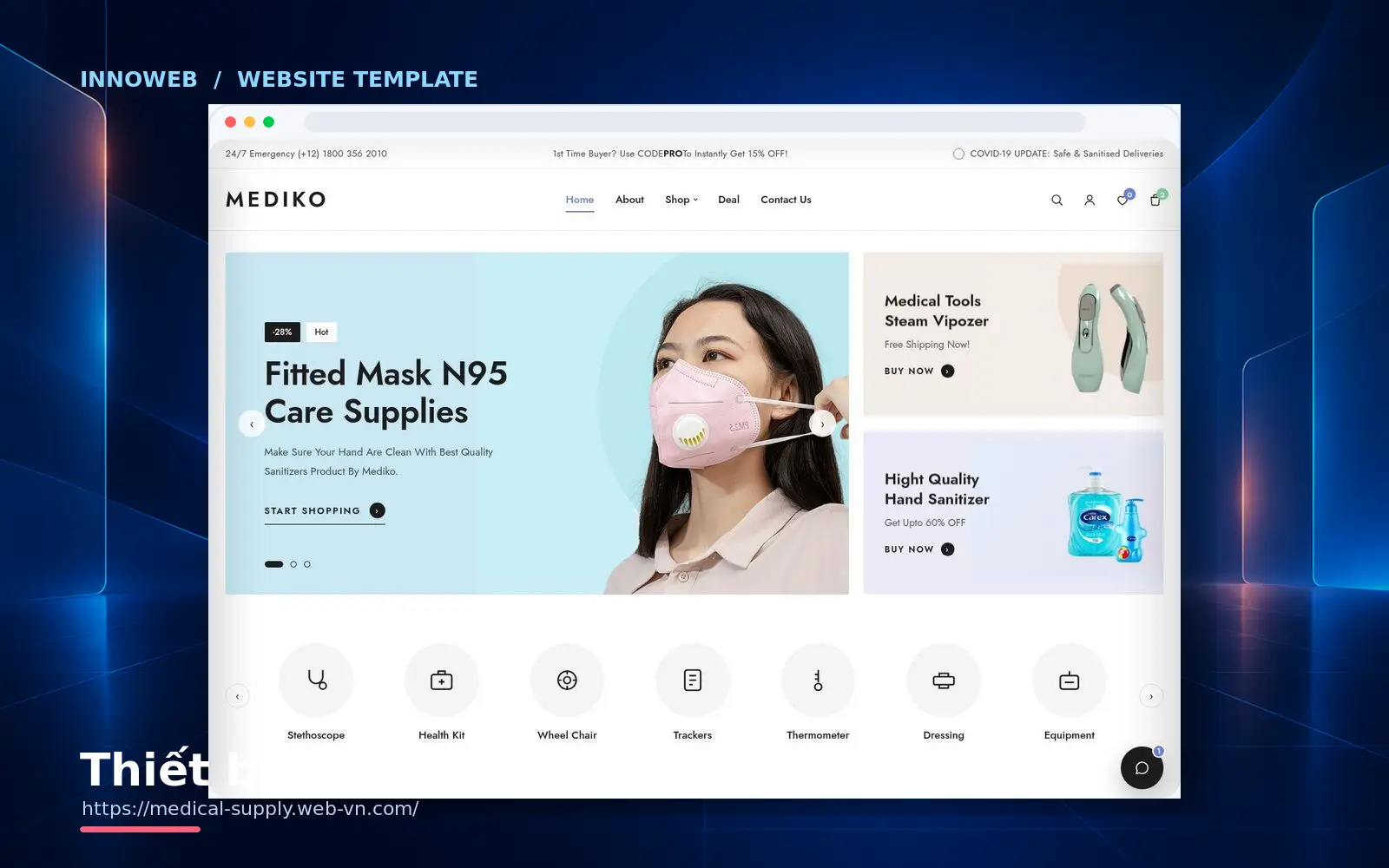Select the Wheel Chair category icon
The height and width of the screenshot is (868, 1389).
(567, 680)
